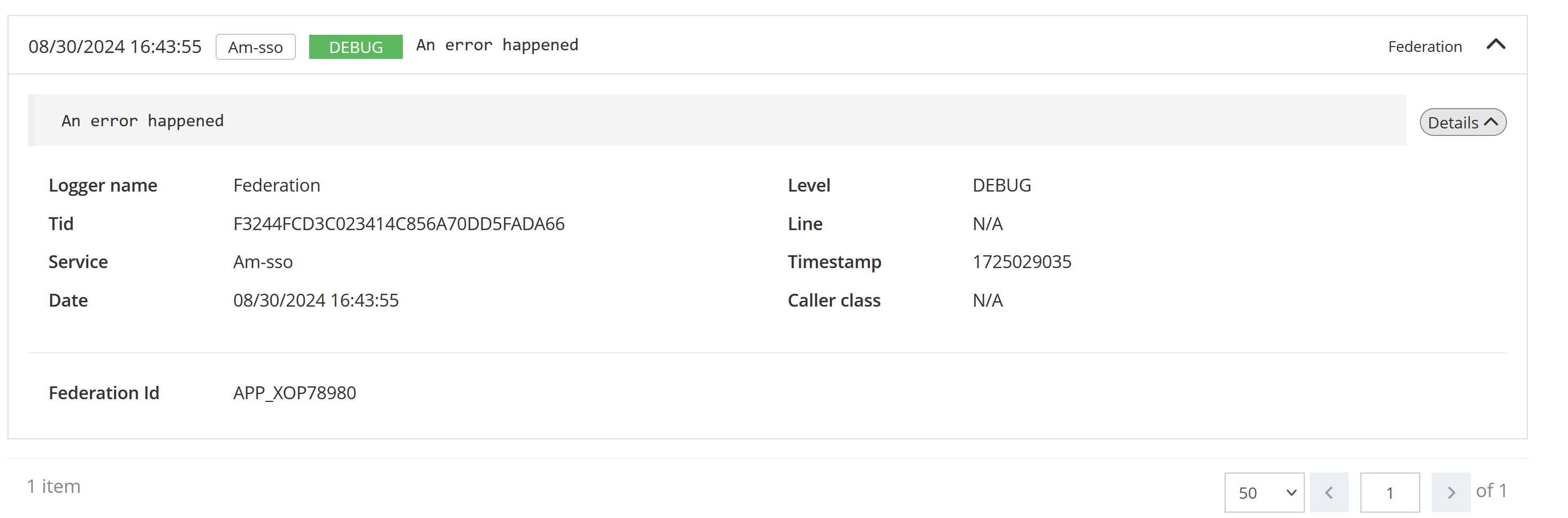Go to previous page of results
The height and width of the screenshot is (518, 1568).
coord(1328,492)
